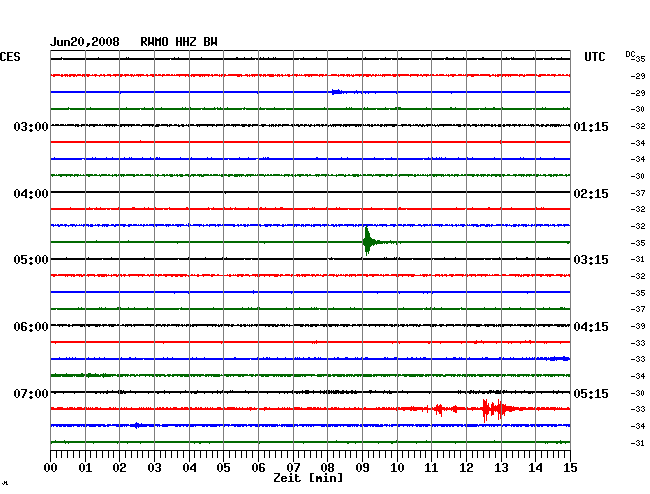
Task: Click the DC header label
Action: point(630,54)
